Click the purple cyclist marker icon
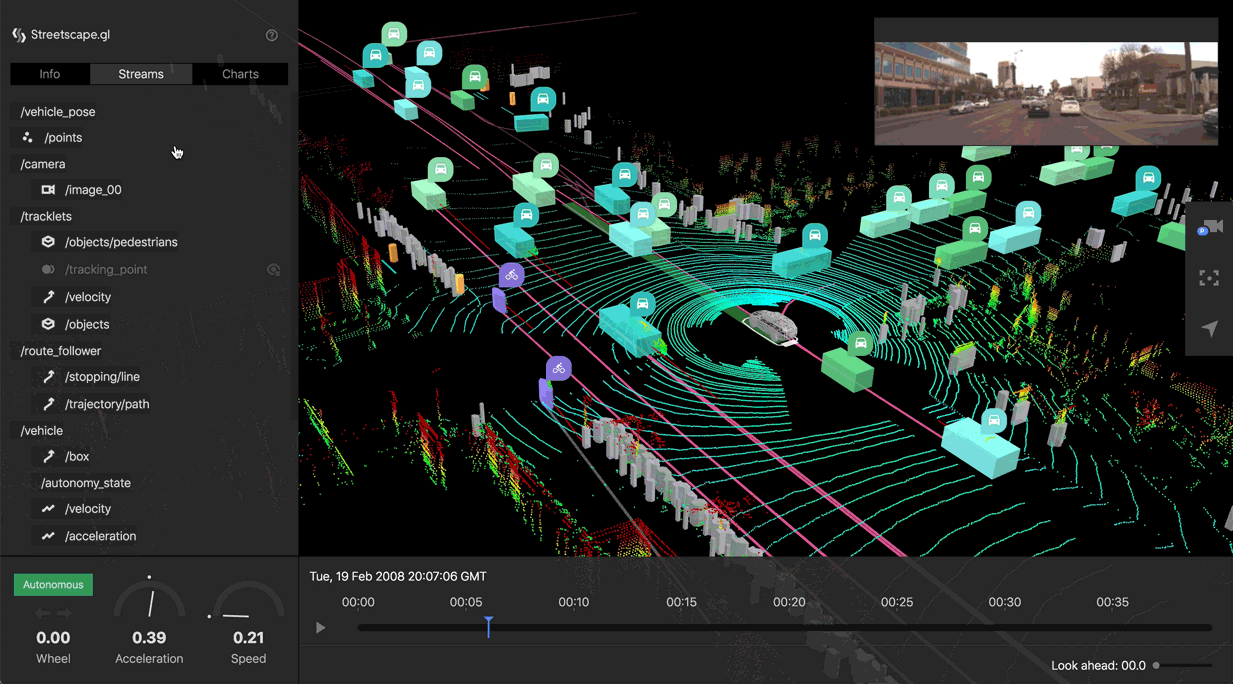Viewport: 1233px width, 684px height. point(511,275)
